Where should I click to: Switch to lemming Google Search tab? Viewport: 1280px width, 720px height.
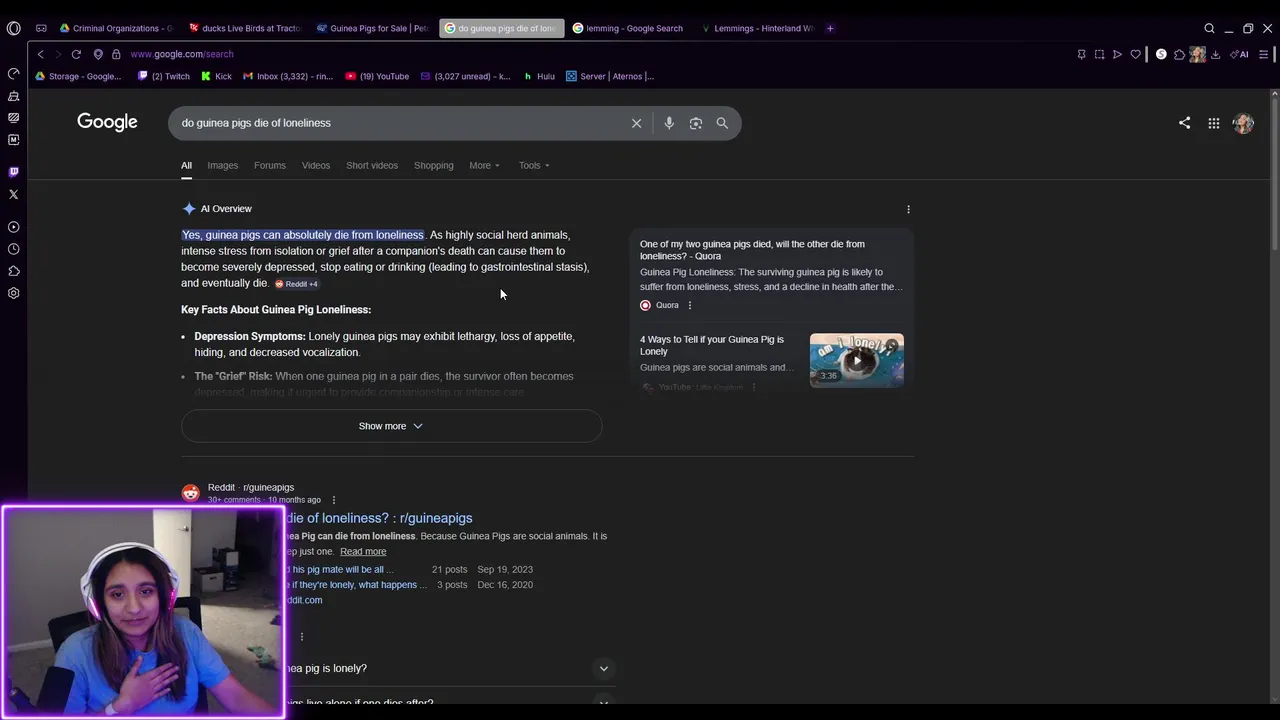pos(629,28)
